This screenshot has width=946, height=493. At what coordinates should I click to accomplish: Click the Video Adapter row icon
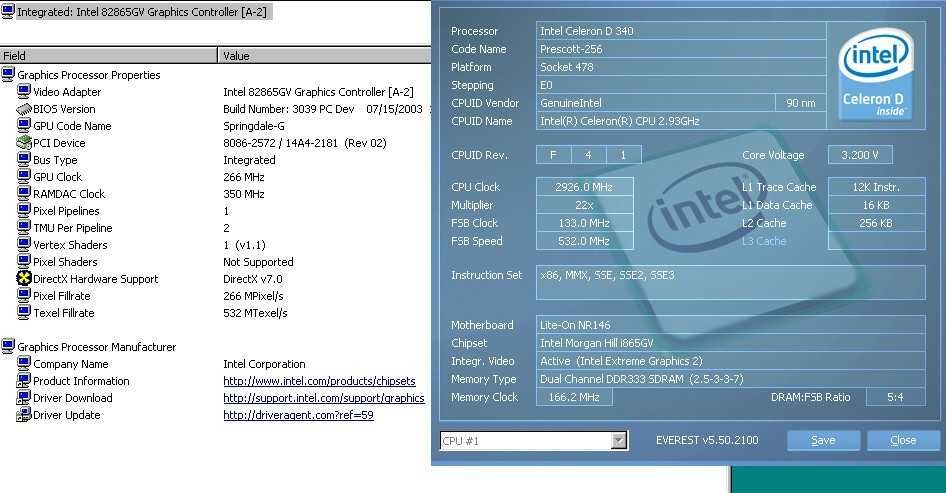click(x=24, y=92)
